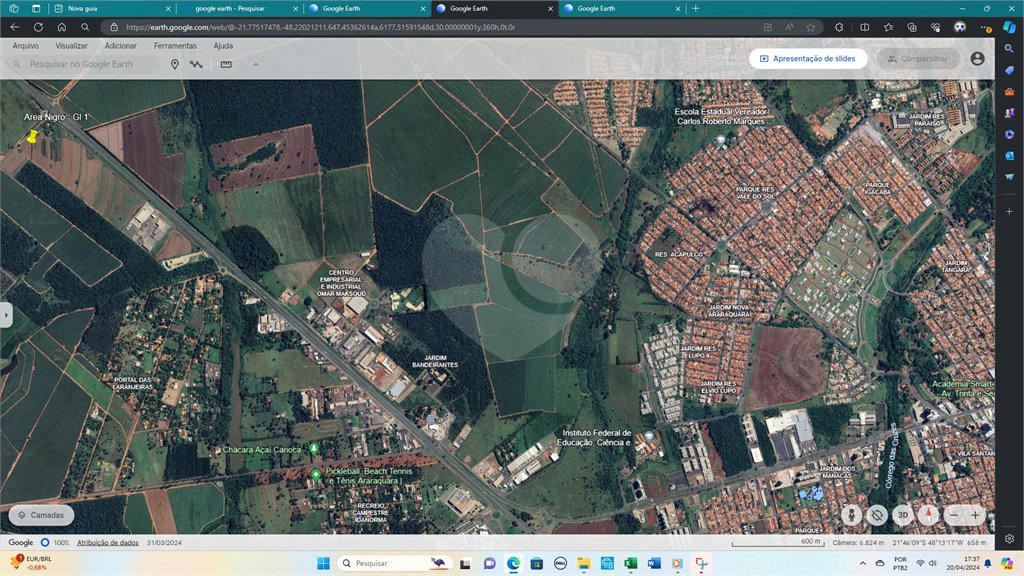Click the Escola Estadual Vereador marker
1024x576 pixels.
(721, 139)
